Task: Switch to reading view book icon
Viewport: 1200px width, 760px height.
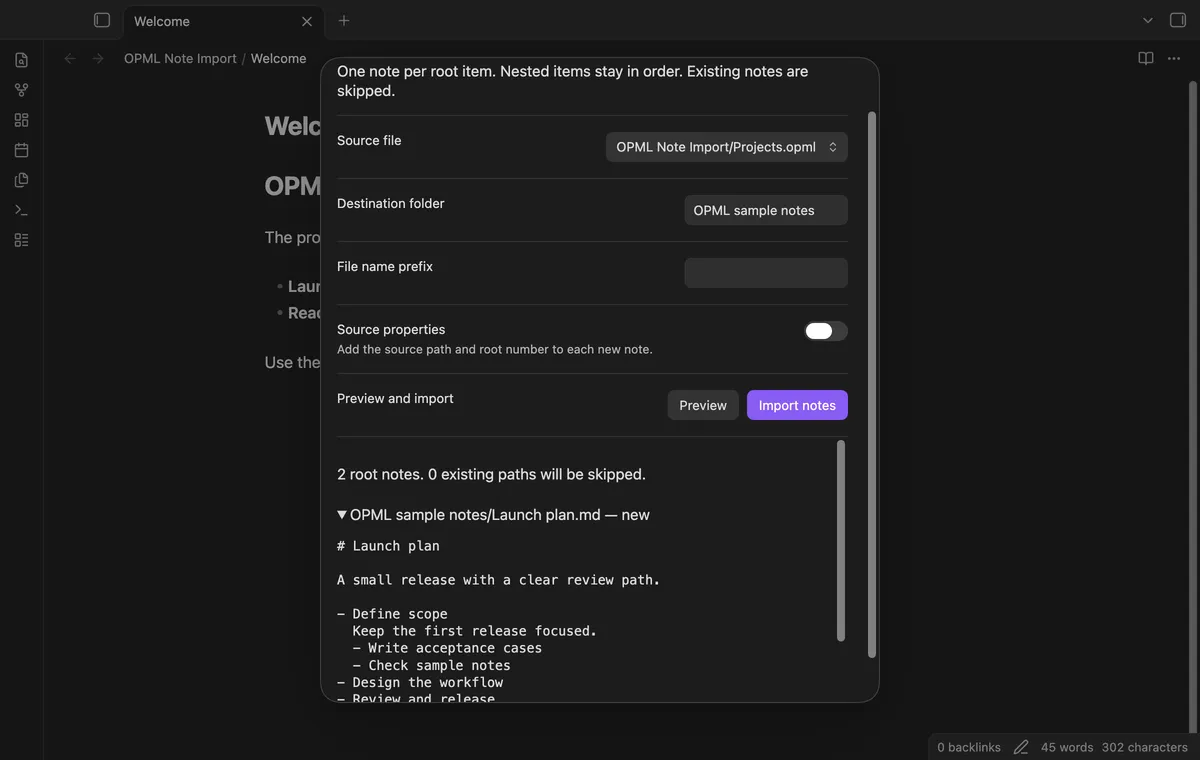Action: click(1146, 59)
